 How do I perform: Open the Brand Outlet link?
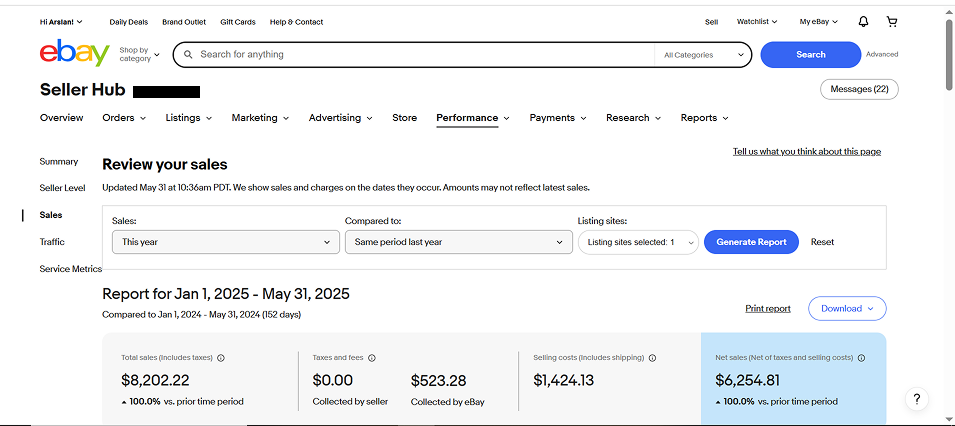184,22
